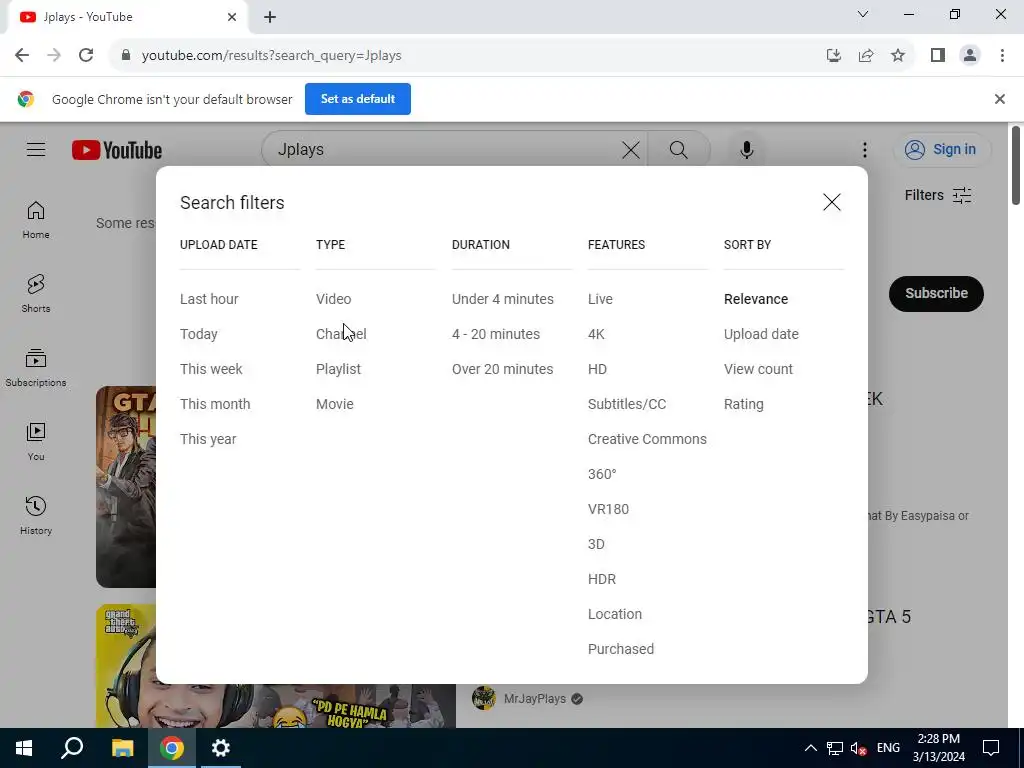Bookmark this tab star icon
The height and width of the screenshot is (768, 1024).
[898, 56]
